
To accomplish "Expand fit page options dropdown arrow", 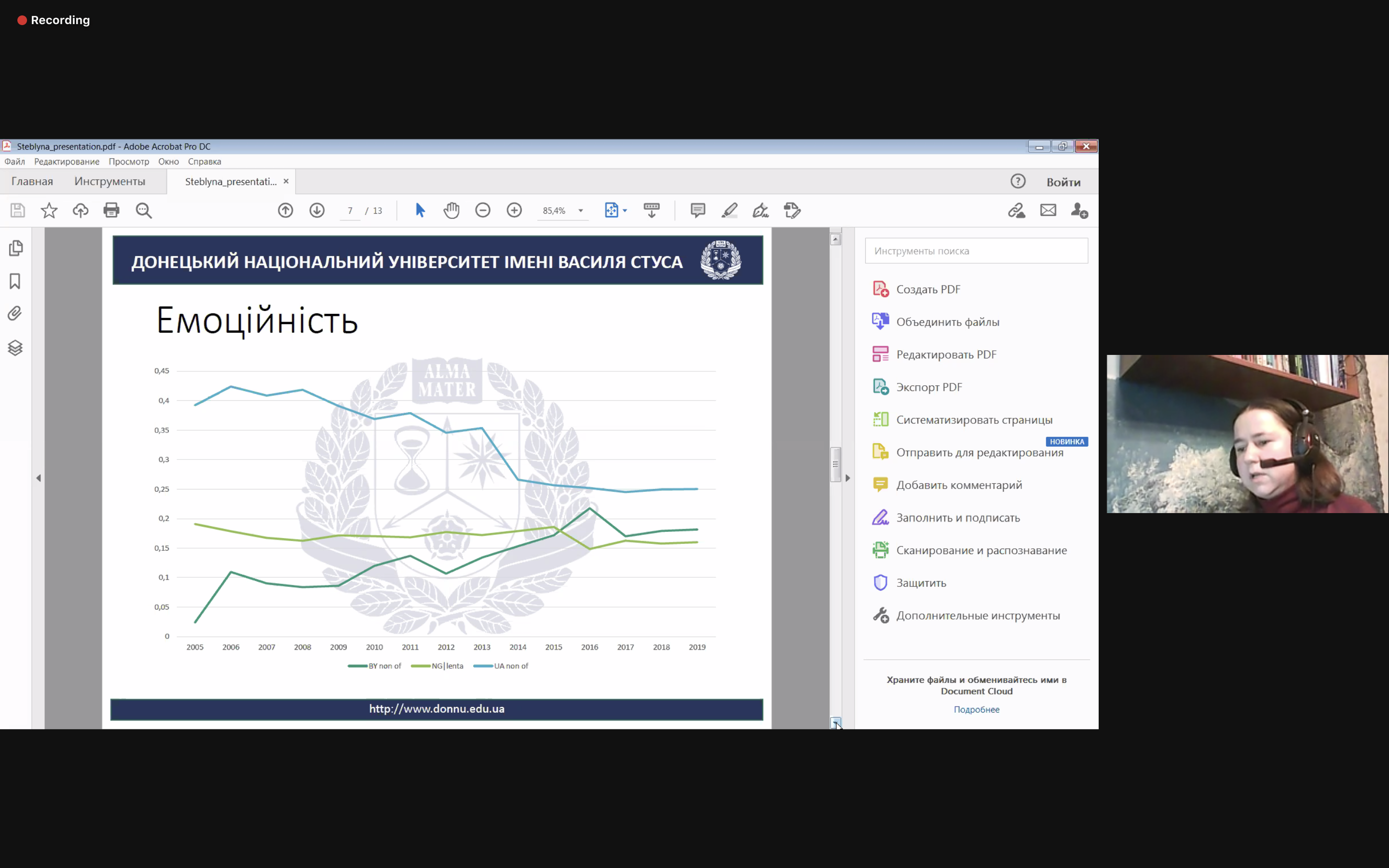I will 625,211.
